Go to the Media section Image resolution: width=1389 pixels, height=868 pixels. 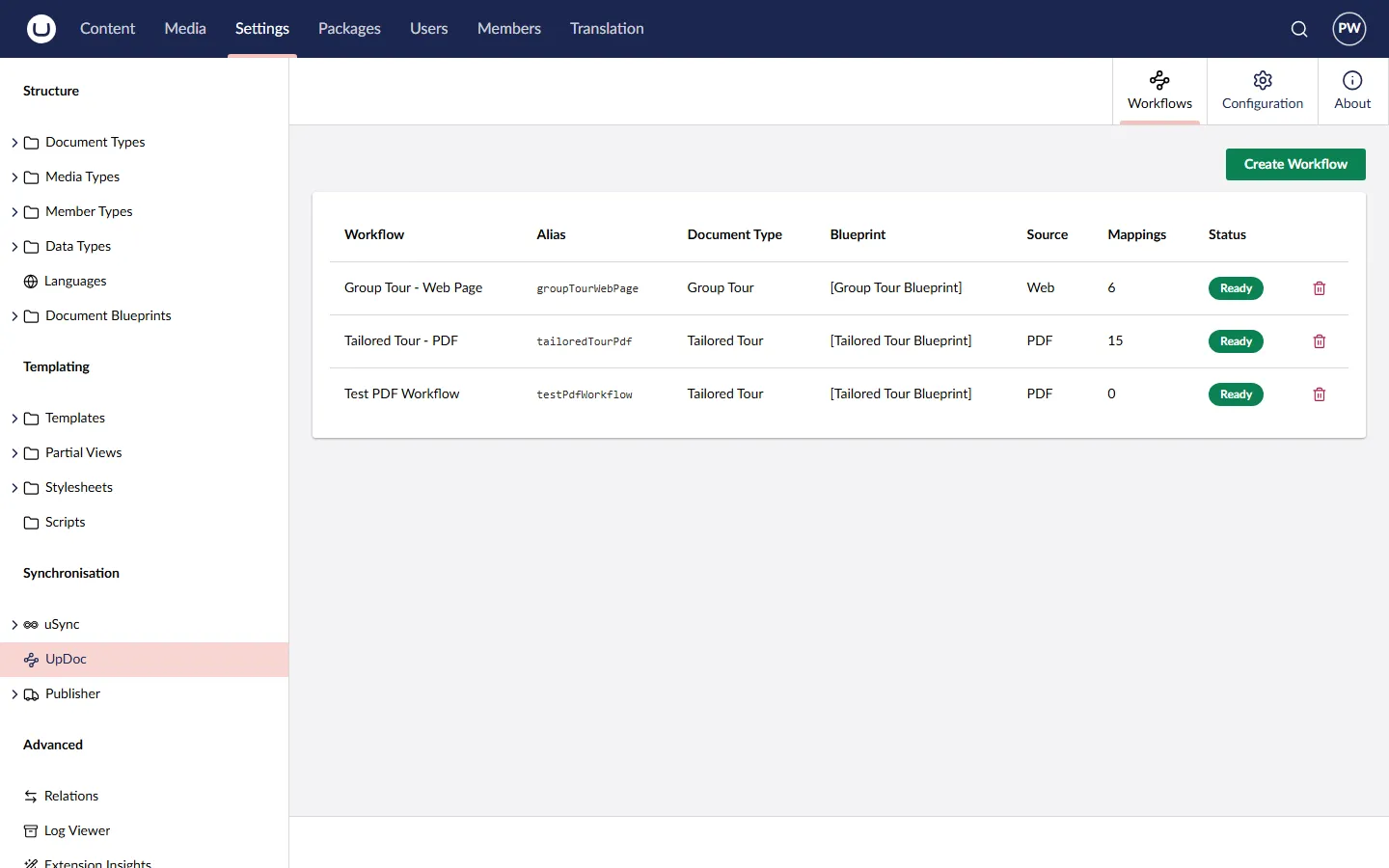pyautogui.click(x=185, y=29)
